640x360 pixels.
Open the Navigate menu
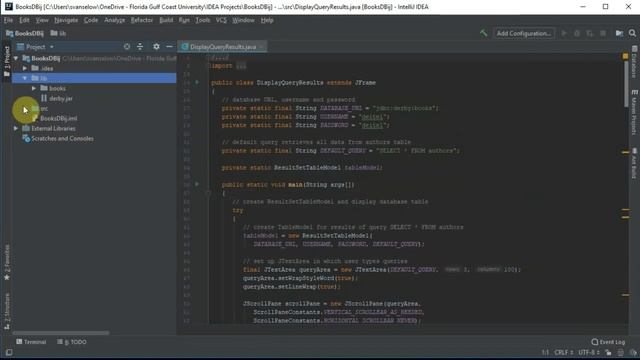coord(66,20)
